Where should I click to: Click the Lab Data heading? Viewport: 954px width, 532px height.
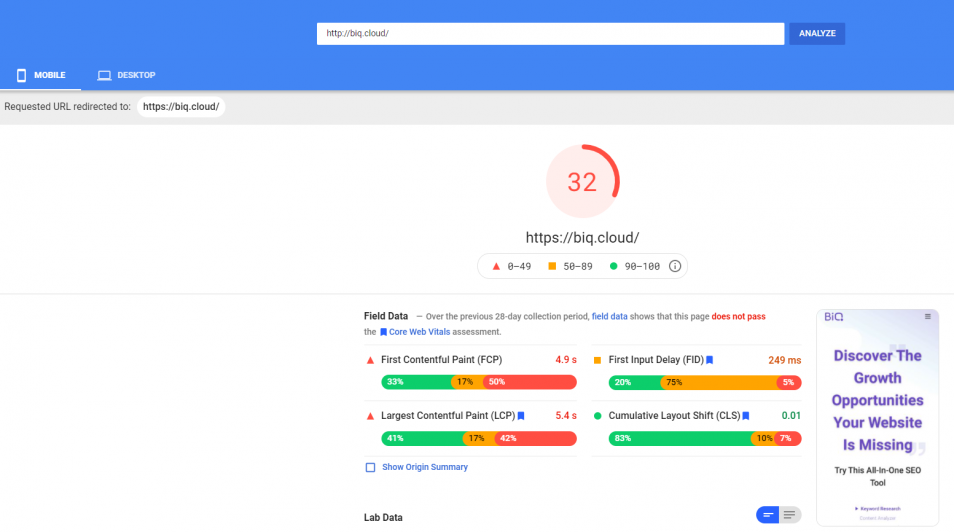[383, 517]
